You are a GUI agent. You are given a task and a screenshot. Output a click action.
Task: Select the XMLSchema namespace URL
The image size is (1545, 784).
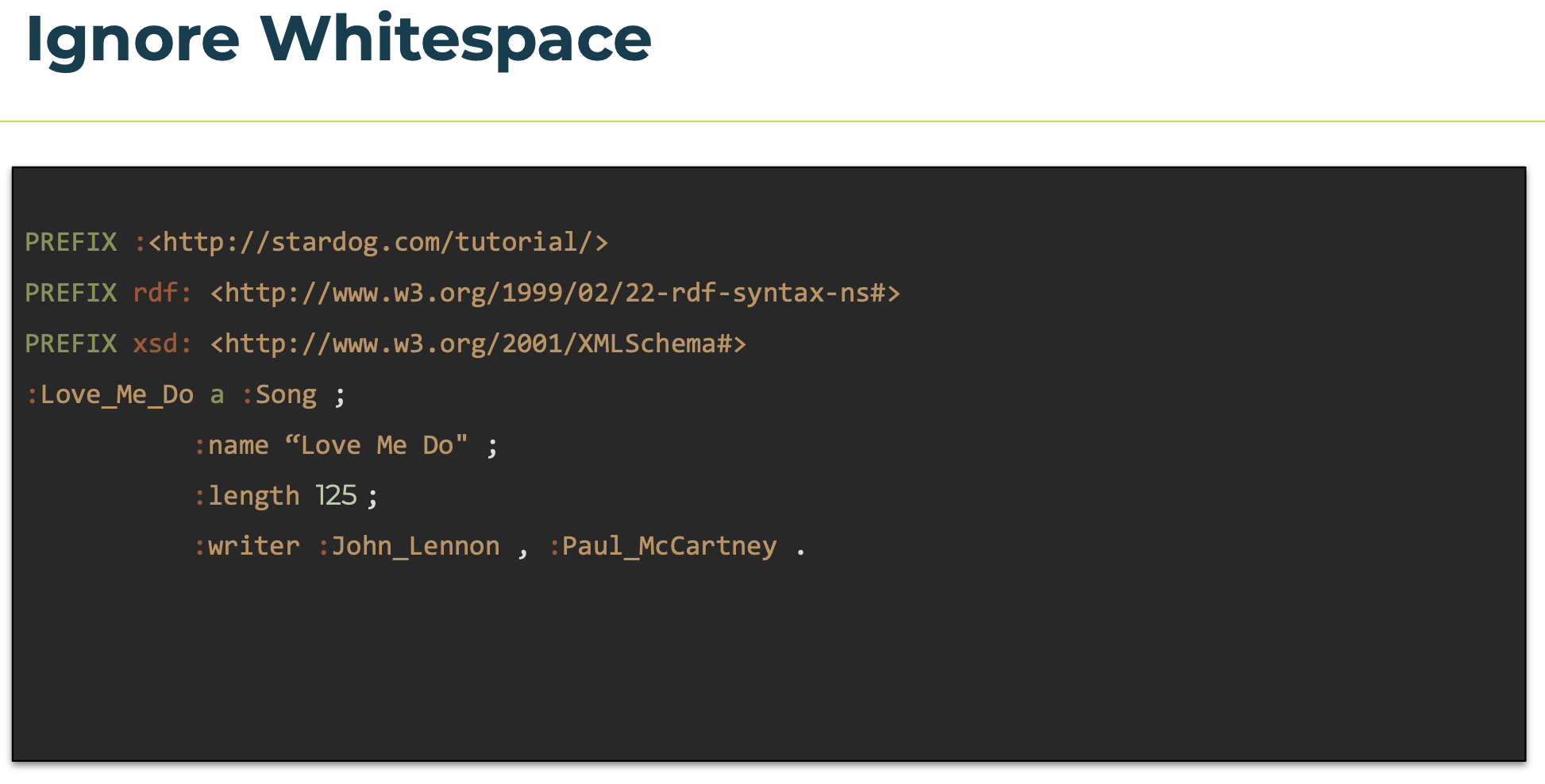(x=478, y=344)
